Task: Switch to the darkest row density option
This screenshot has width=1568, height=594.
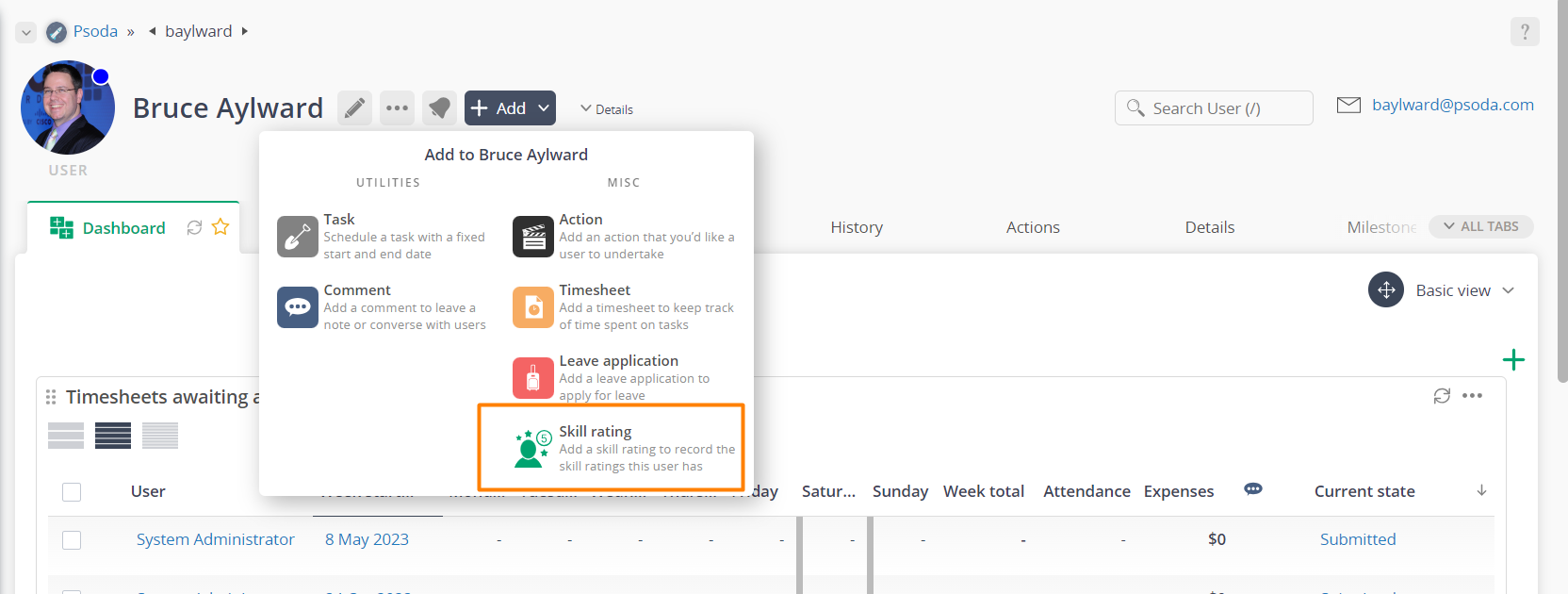Action: (113, 436)
